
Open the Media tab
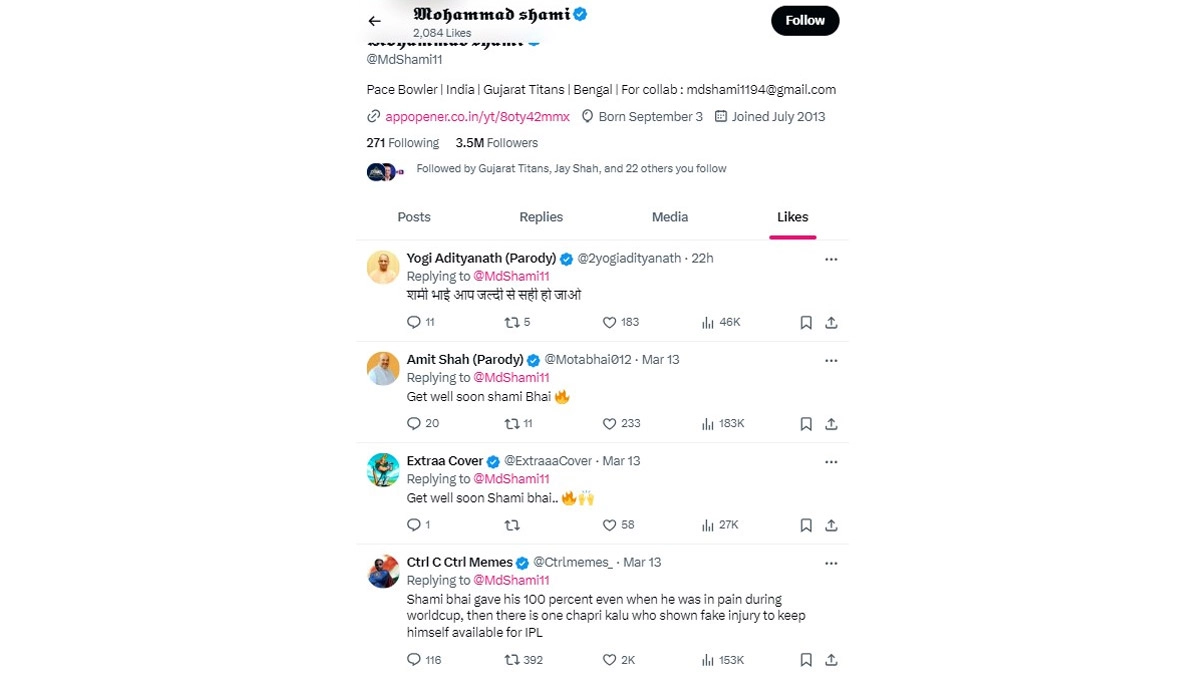click(x=670, y=217)
